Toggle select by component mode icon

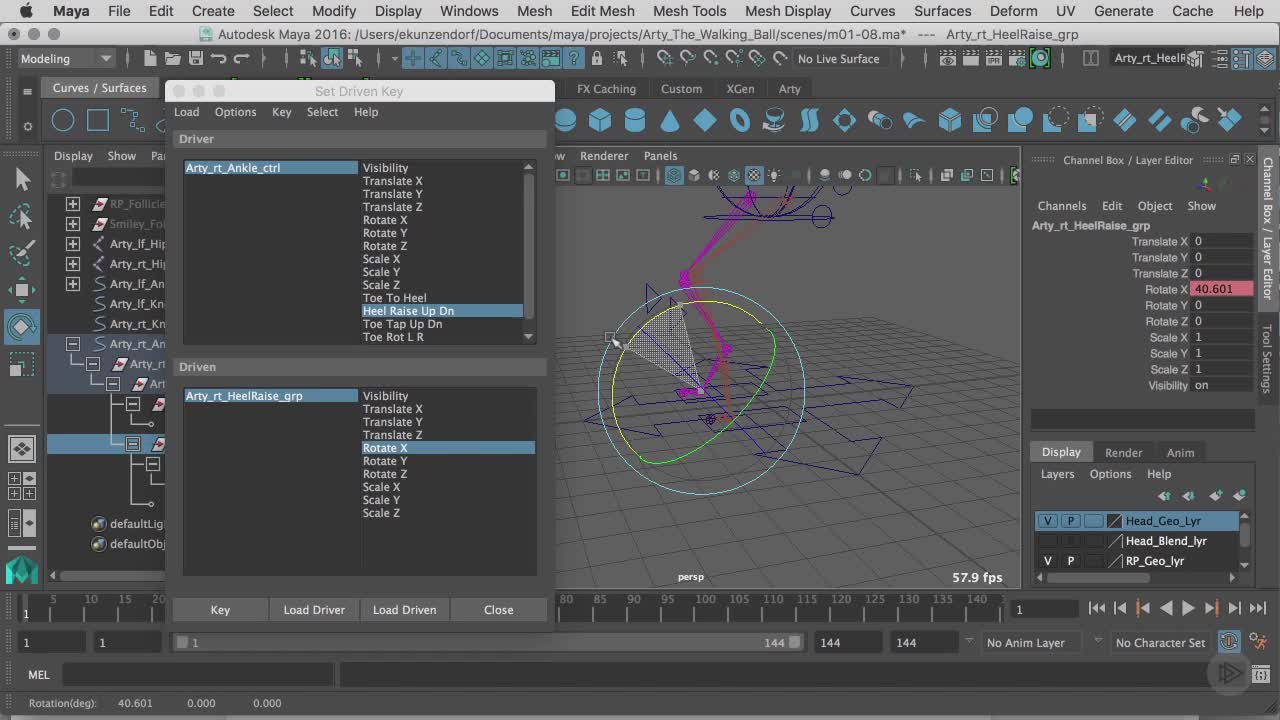pyautogui.click(x=355, y=58)
